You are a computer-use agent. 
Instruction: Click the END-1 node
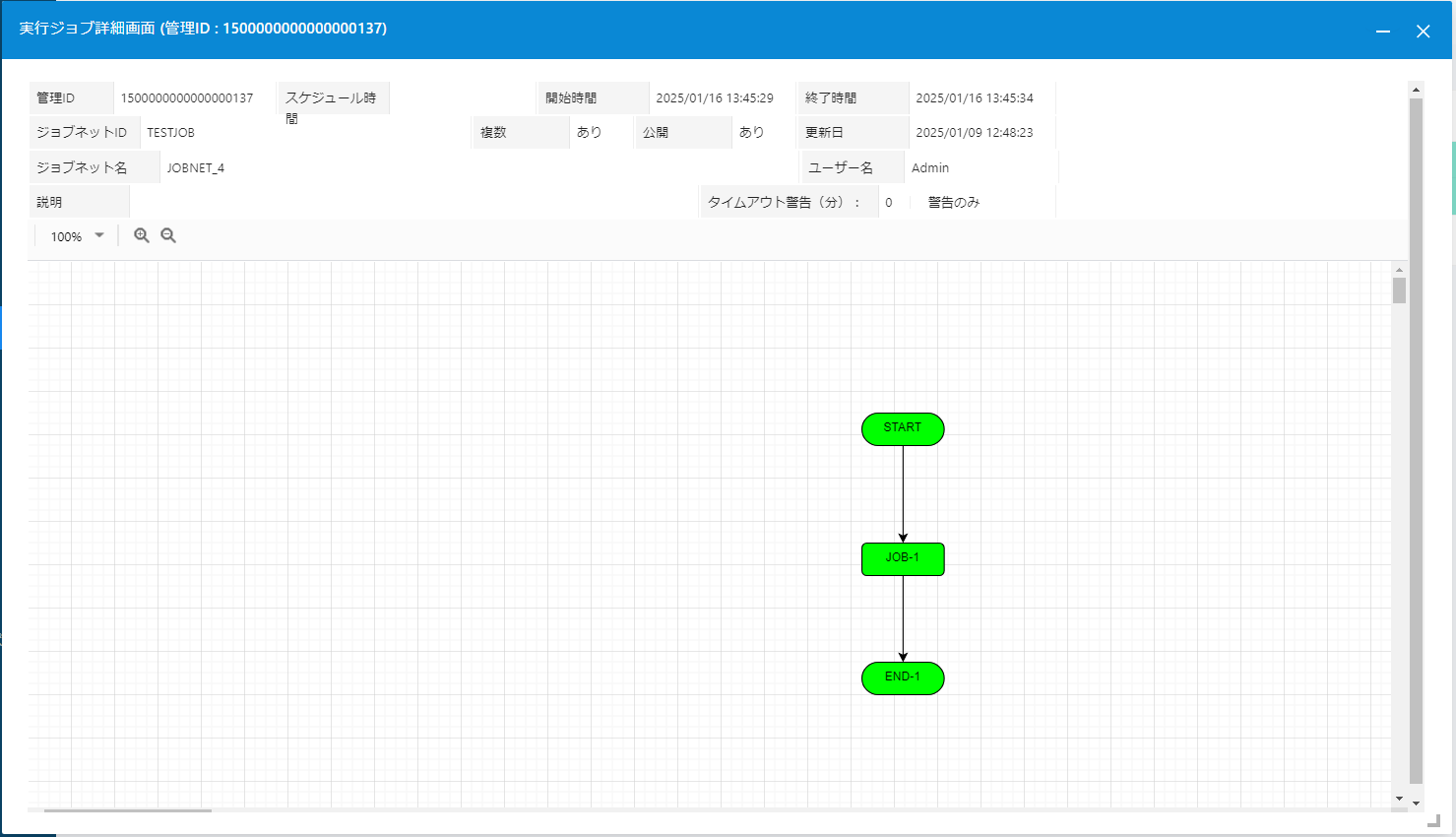point(902,677)
